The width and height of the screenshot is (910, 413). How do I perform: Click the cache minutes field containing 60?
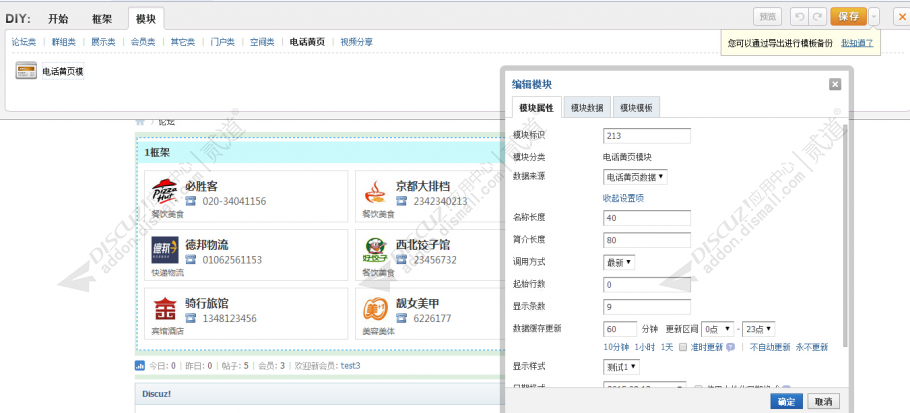pyautogui.click(x=620, y=329)
